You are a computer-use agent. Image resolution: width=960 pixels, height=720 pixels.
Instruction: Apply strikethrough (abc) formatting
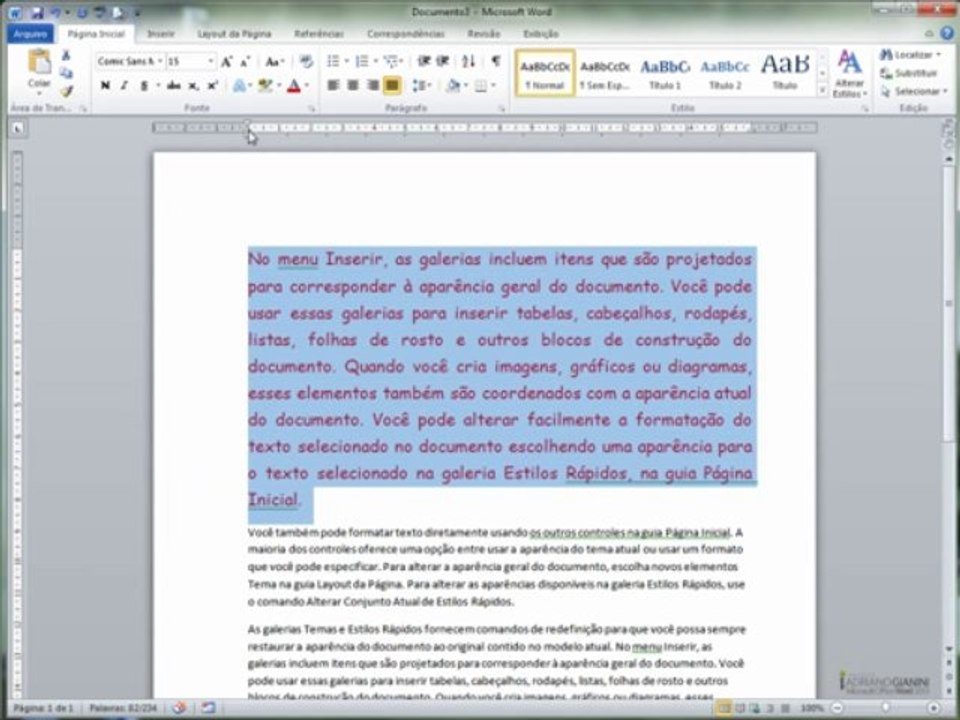pos(174,86)
